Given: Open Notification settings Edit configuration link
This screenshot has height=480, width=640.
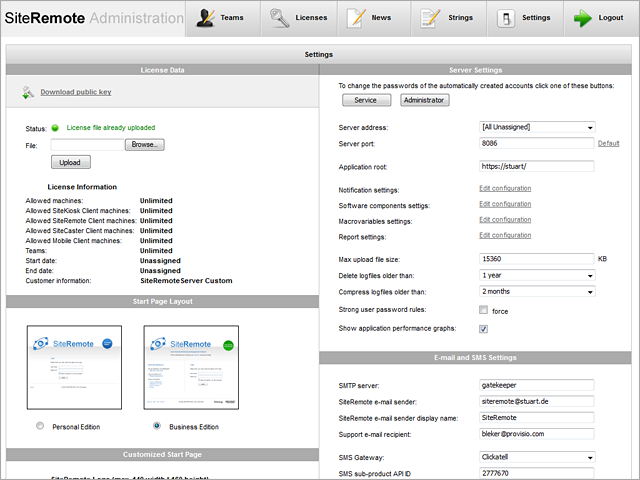Looking at the screenshot, I should pyautogui.click(x=505, y=188).
